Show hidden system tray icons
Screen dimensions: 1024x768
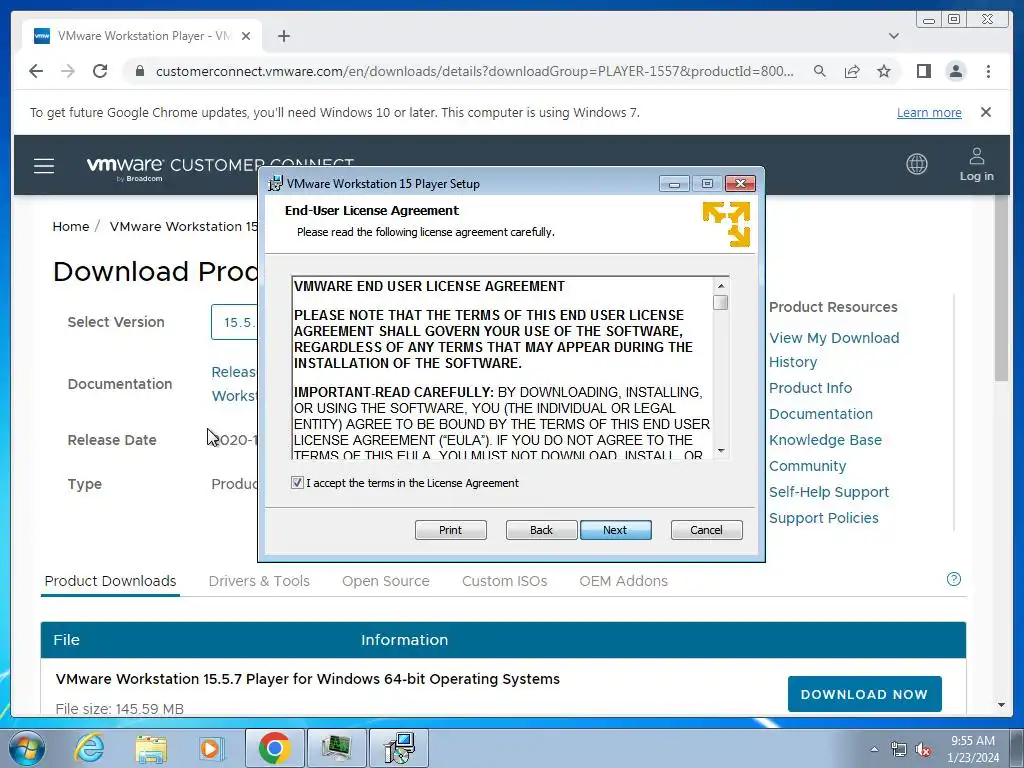[x=874, y=749]
